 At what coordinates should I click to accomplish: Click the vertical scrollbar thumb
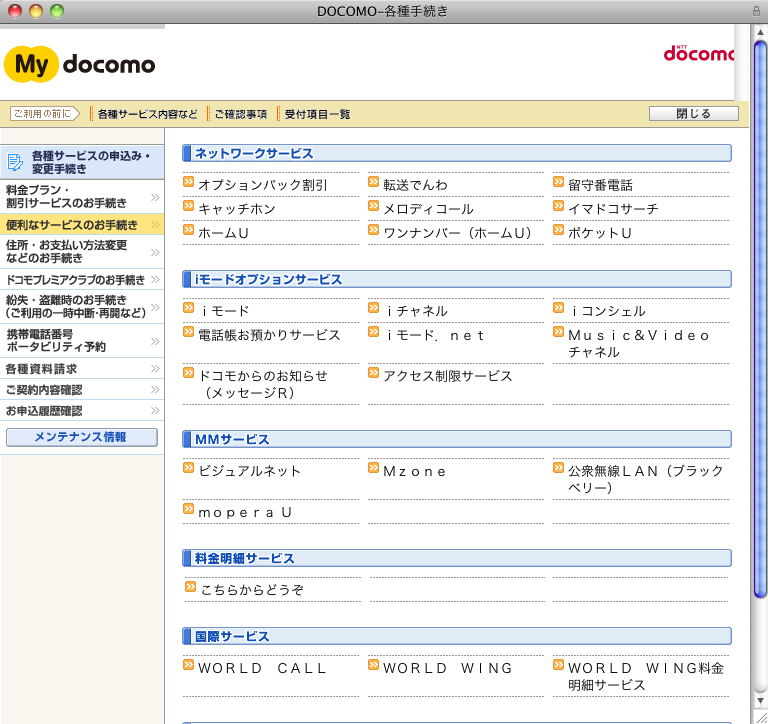click(x=760, y=319)
